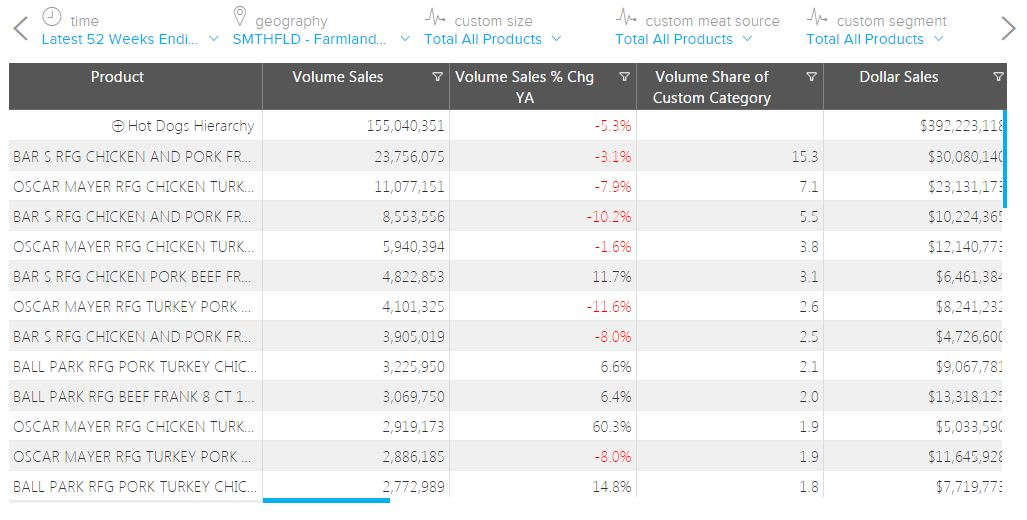Click the location pin icon beside geography
The height and width of the screenshot is (520, 1027).
[239, 18]
